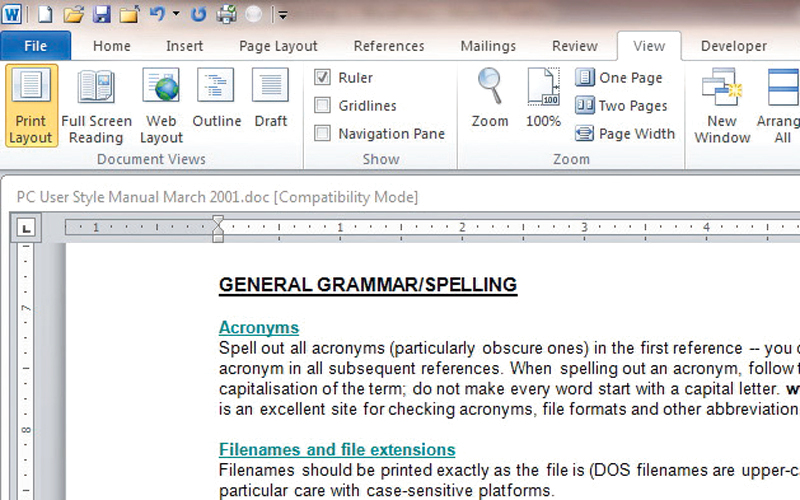The height and width of the screenshot is (500, 800).
Task: Select the Print Layout view
Action: click(x=31, y=105)
